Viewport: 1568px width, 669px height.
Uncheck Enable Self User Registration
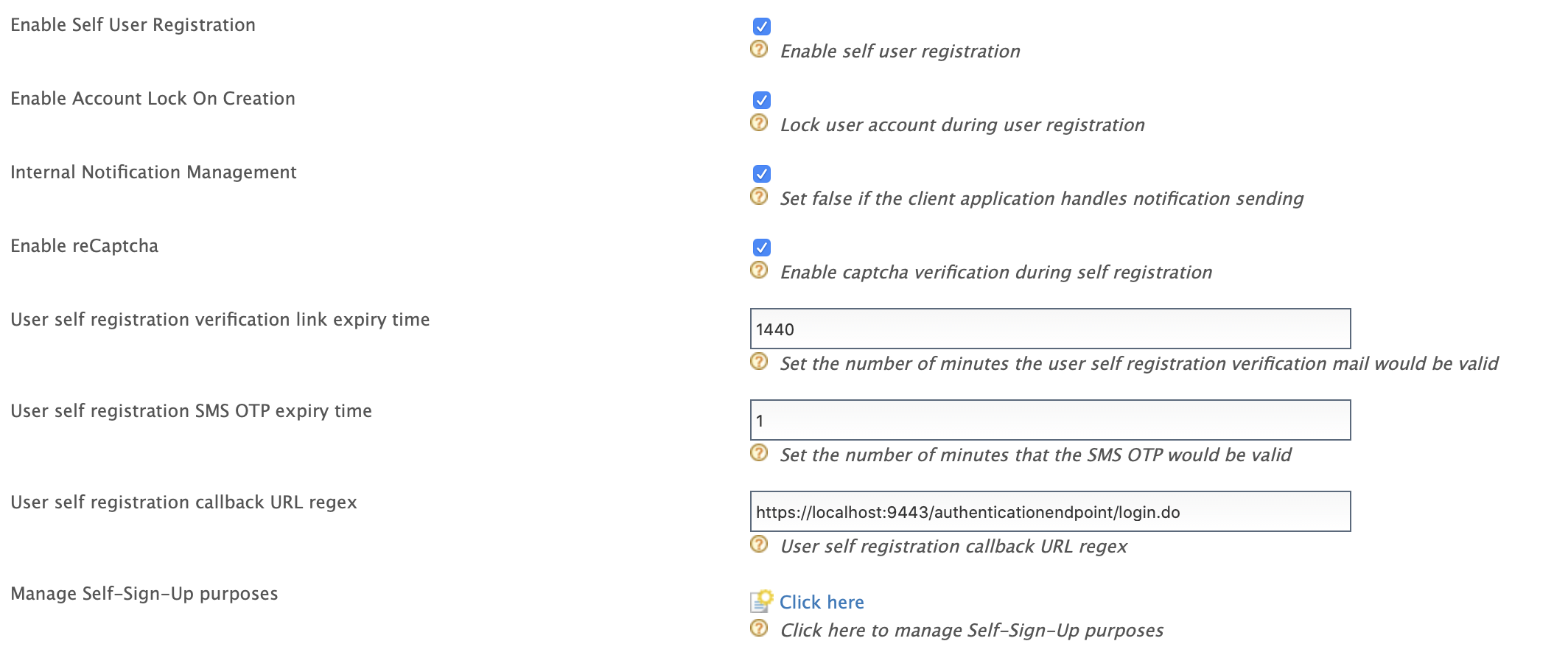click(x=761, y=26)
